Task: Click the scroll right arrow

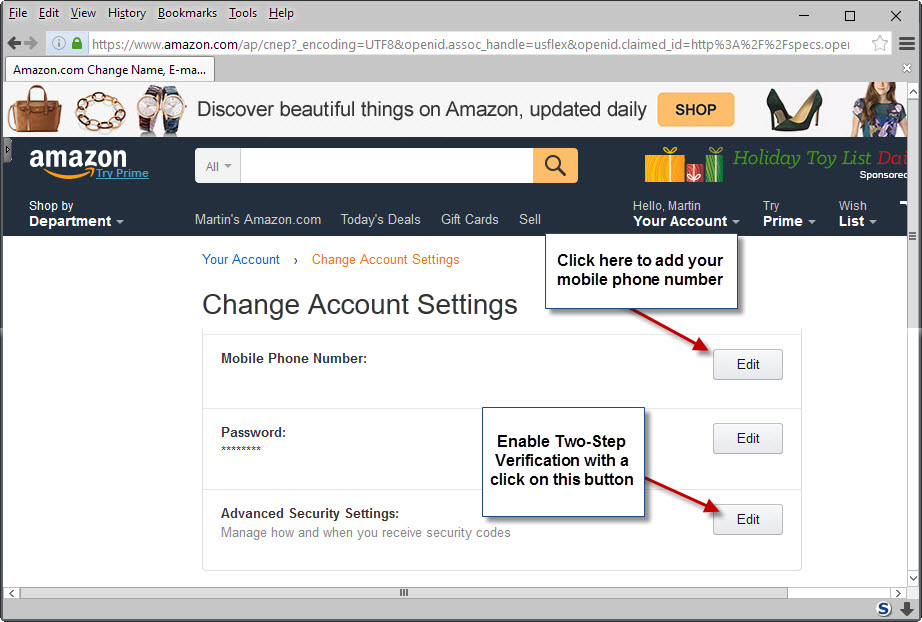Action: pos(898,593)
